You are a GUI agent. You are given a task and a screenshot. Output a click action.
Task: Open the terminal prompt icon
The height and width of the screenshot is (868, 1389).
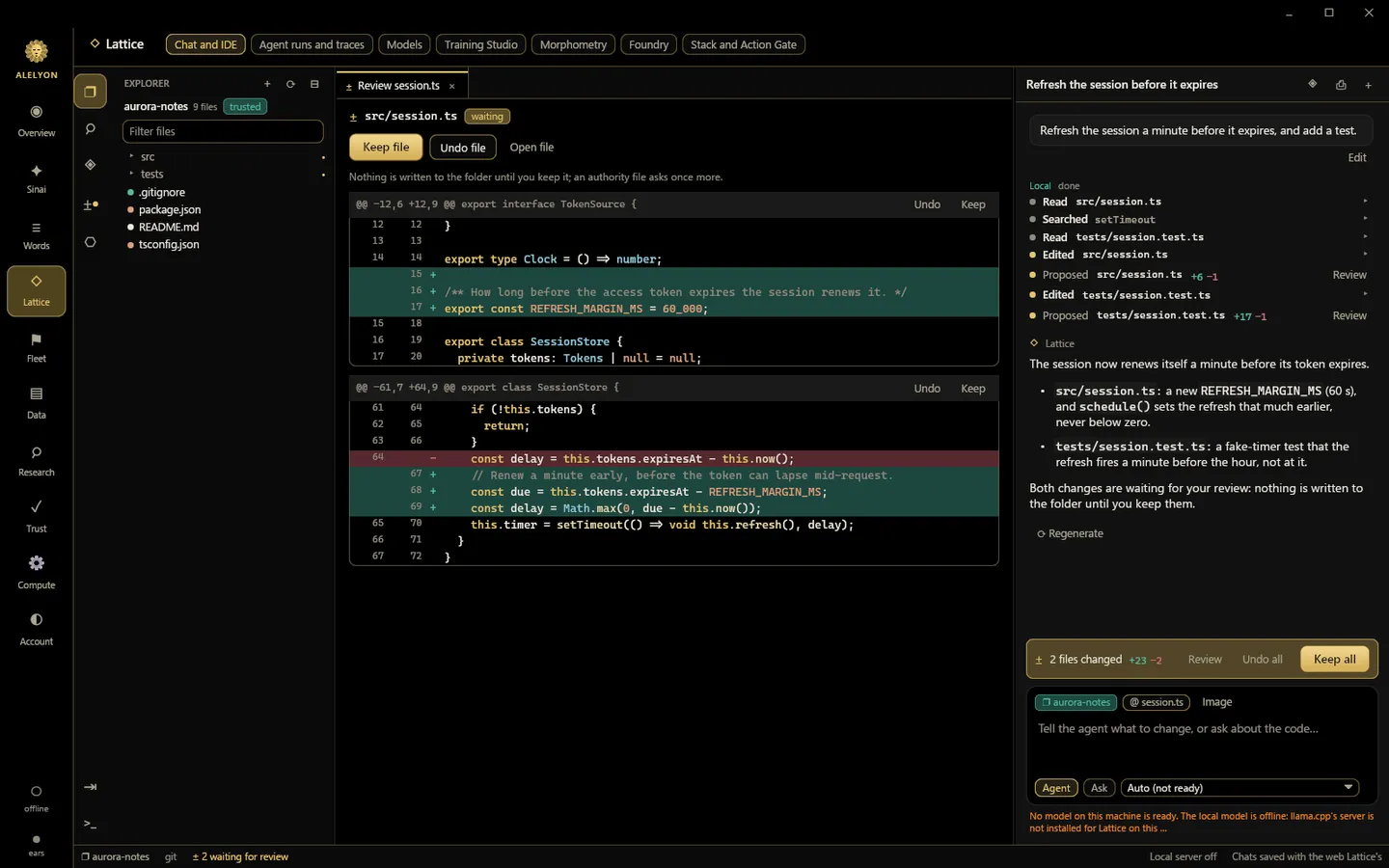pos(90,824)
